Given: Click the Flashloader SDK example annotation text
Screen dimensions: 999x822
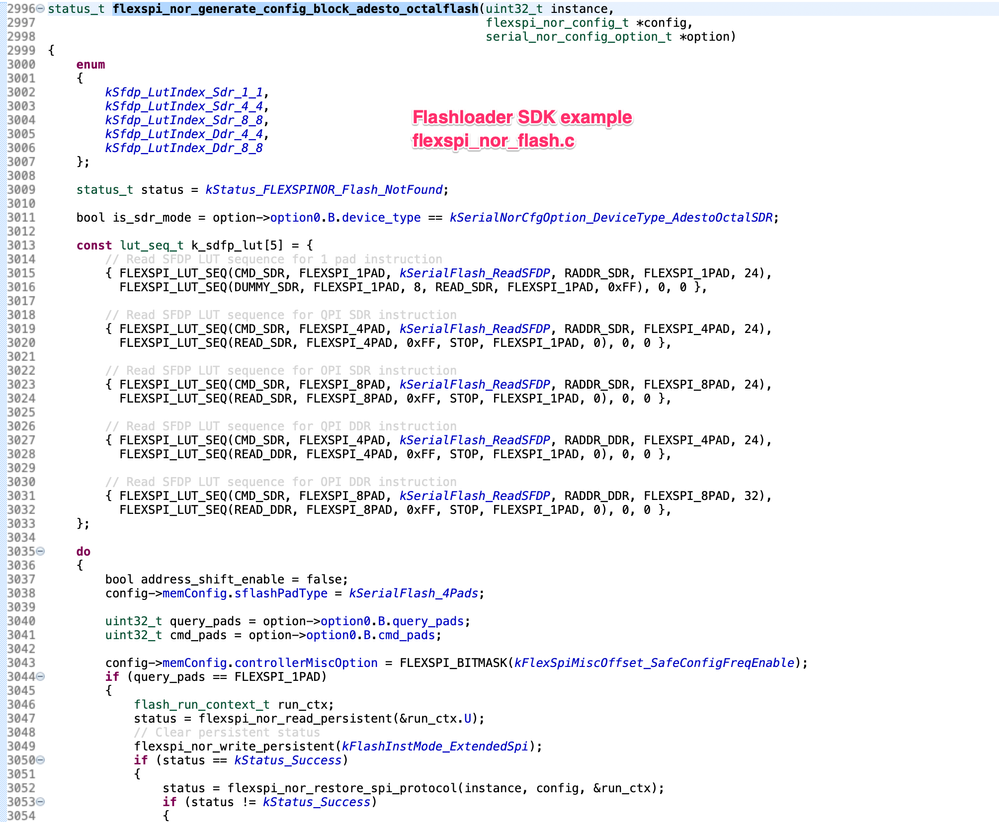Looking at the screenshot, I should click(x=522, y=117).
